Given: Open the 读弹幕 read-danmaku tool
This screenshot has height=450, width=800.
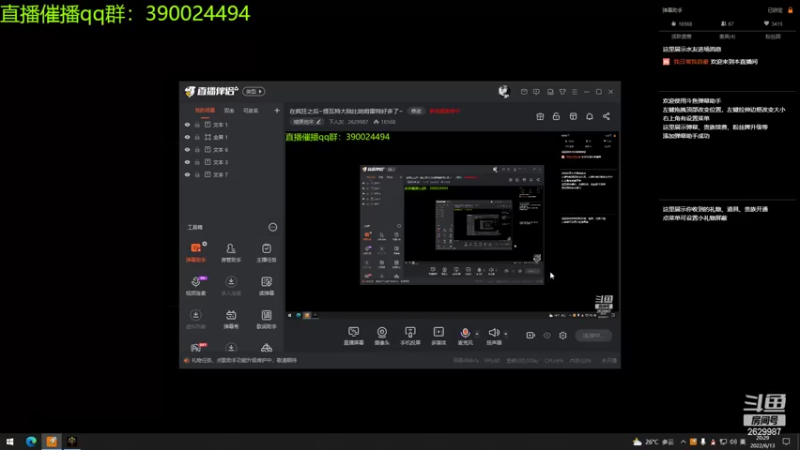Looking at the screenshot, I should coord(266,285).
